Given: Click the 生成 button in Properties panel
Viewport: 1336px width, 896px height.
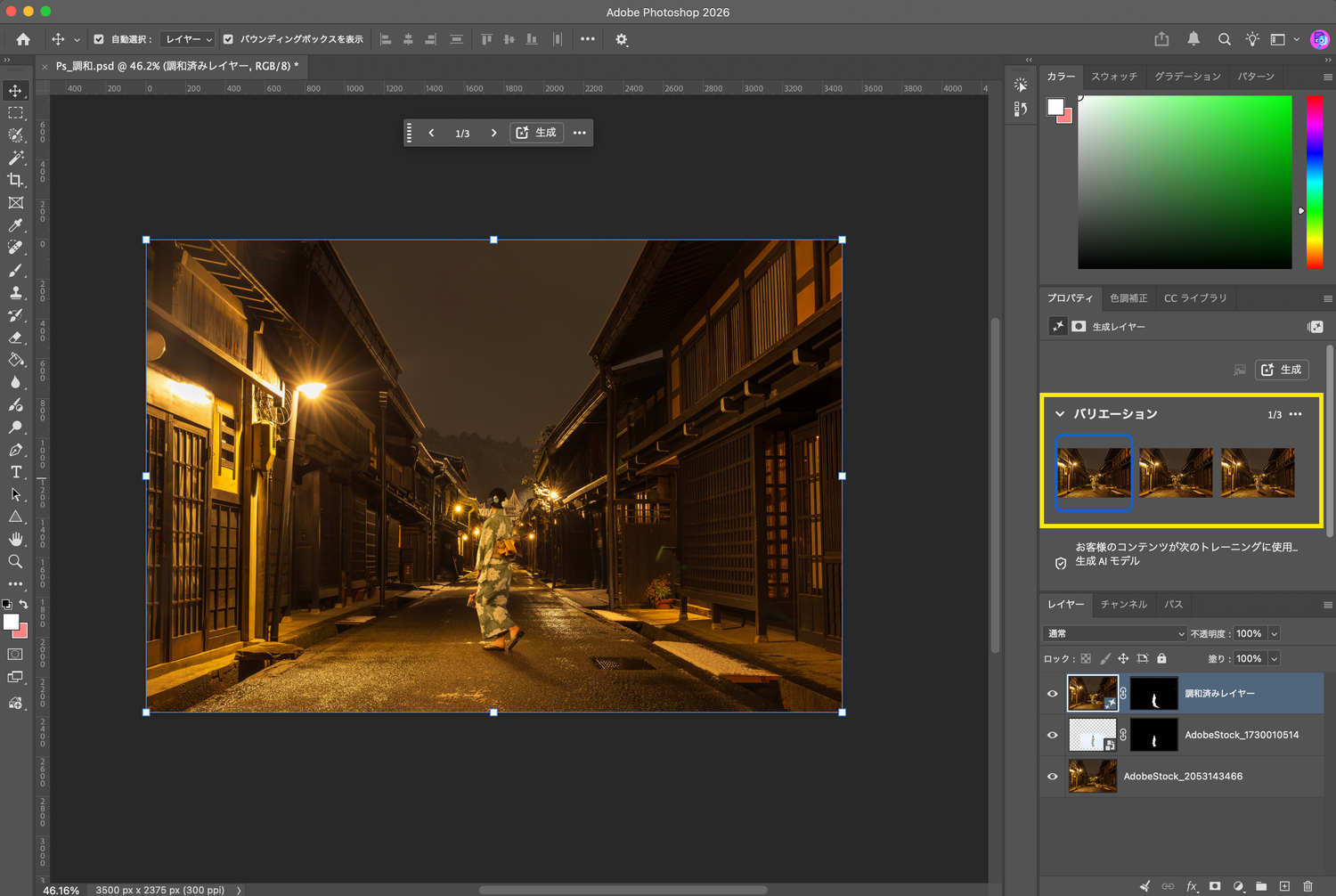Looking at the screenshot, I should (1282, 370).
